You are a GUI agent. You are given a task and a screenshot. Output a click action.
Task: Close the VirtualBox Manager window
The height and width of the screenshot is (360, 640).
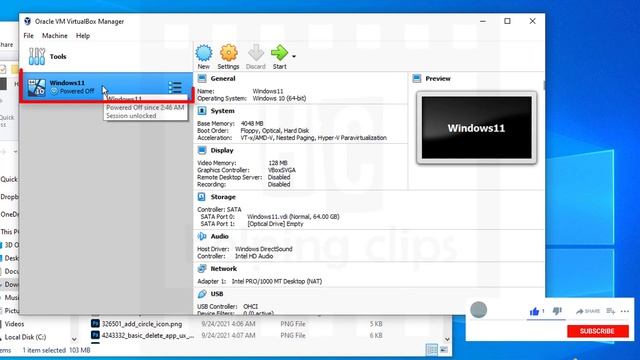coord(532,21)
